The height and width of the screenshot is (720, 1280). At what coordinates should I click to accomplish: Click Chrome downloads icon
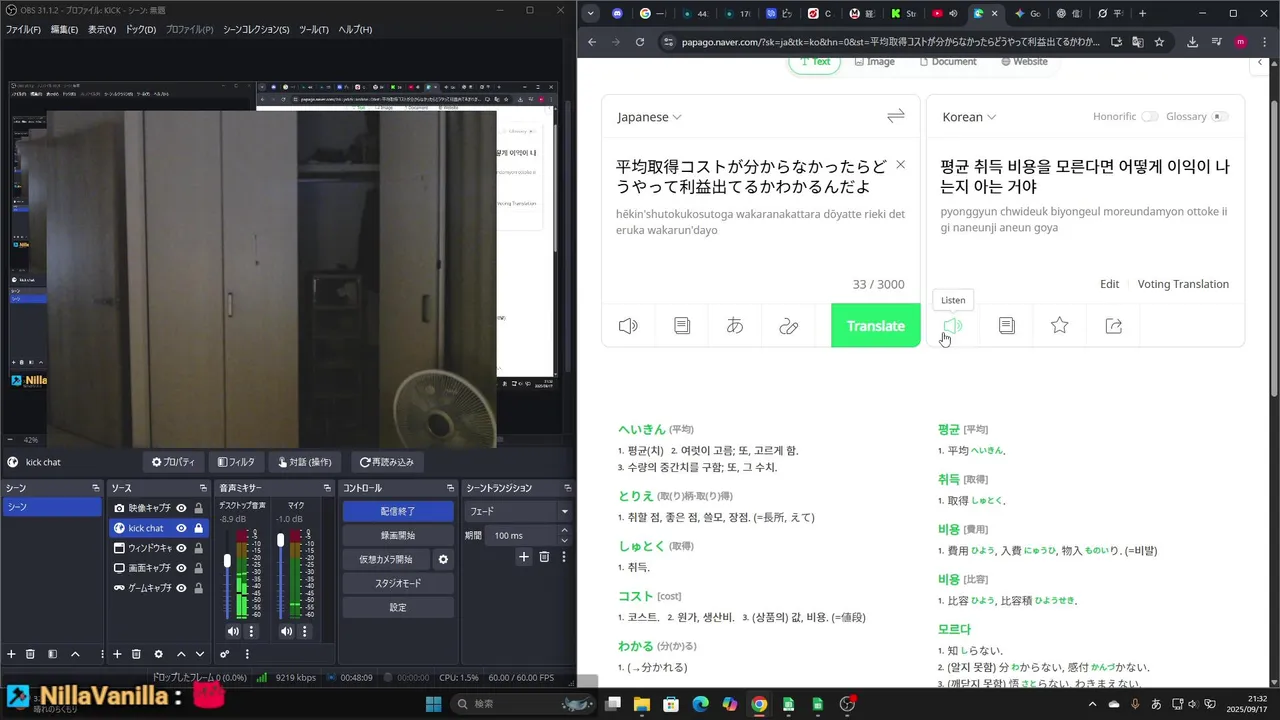(1192, 42)
